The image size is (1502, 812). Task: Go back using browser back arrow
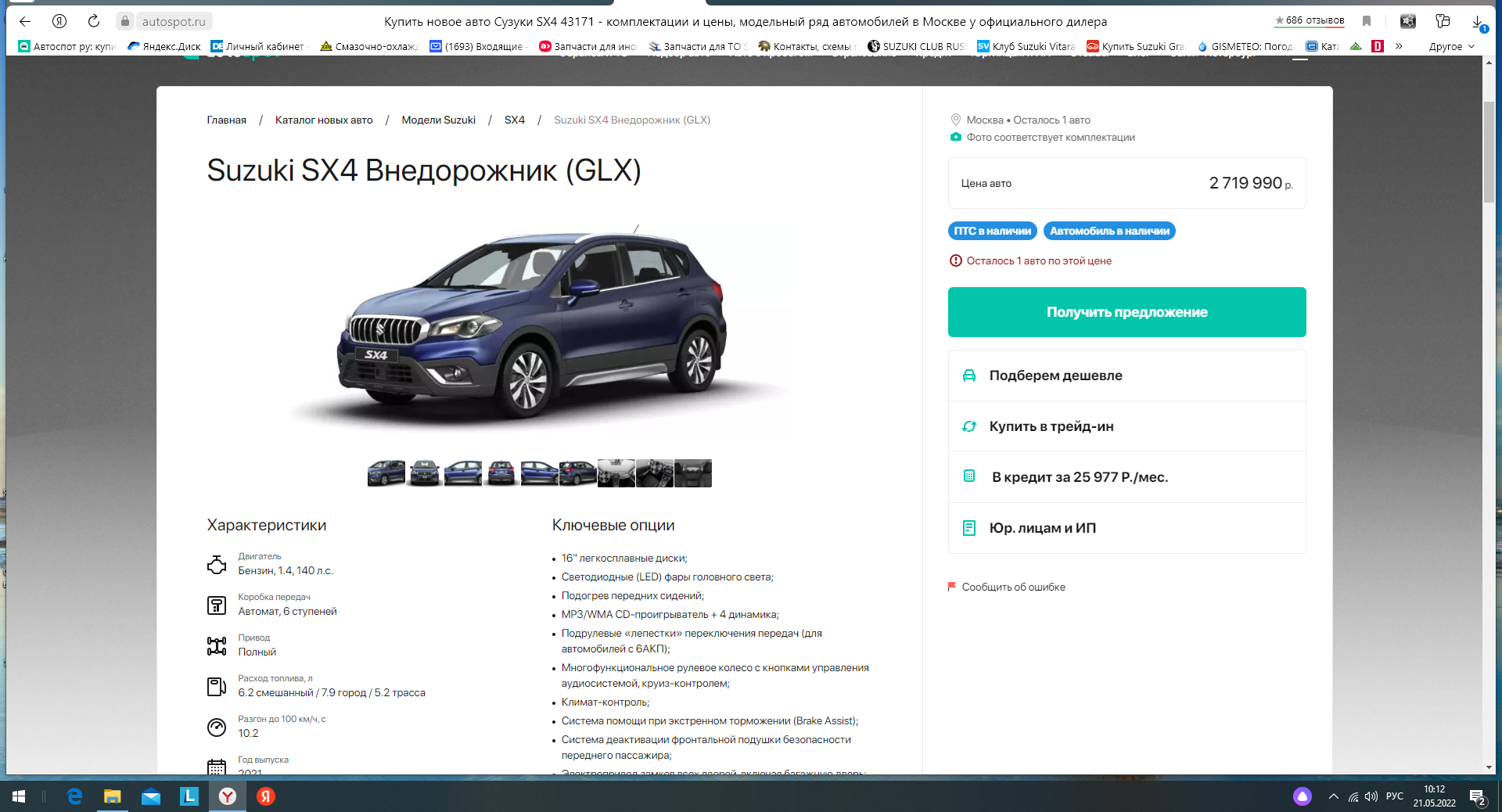[25, 21]
